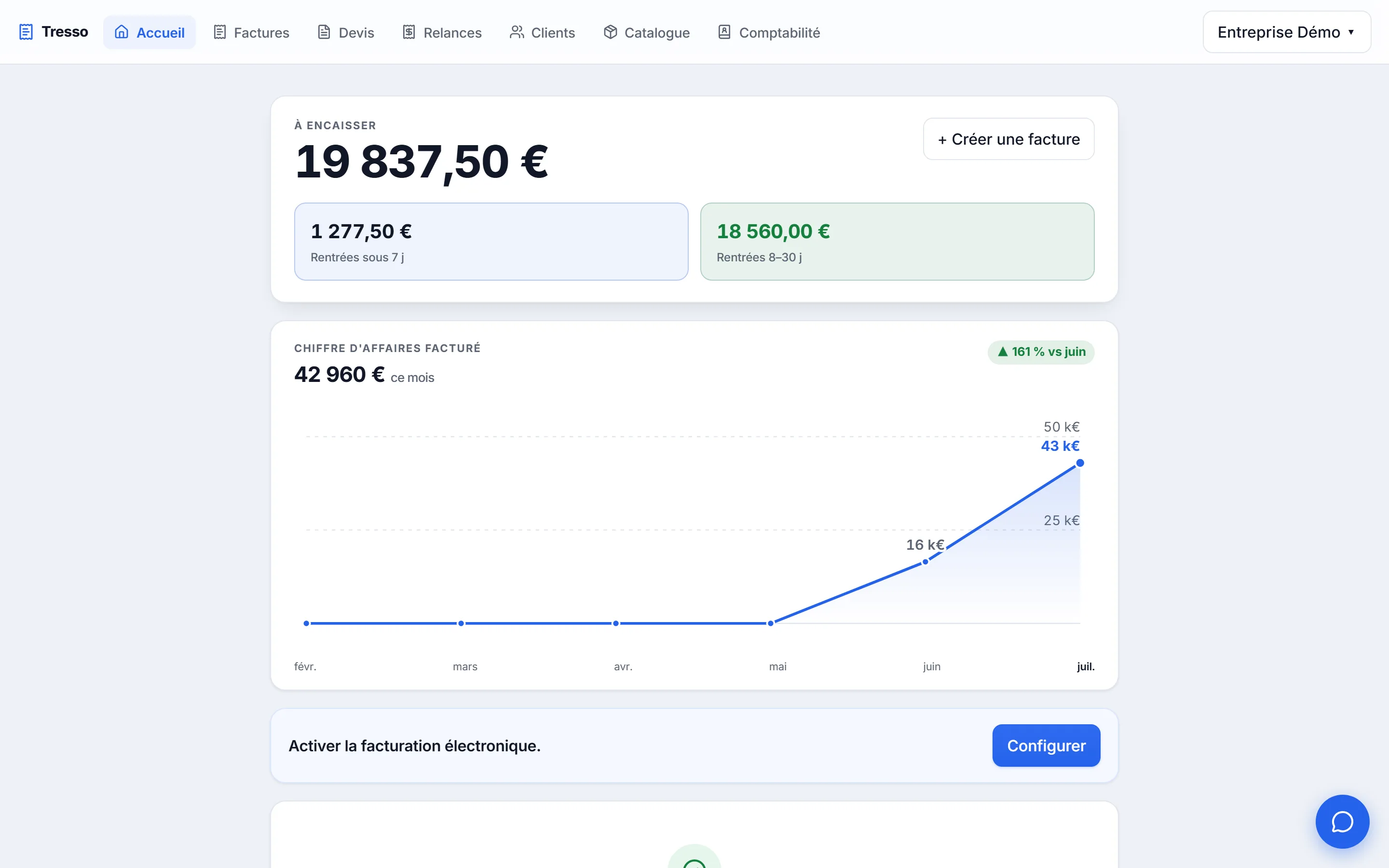This screenshot has height=868, width=1389.
Task: Click the Configurer button
Action: [1046, 745]
